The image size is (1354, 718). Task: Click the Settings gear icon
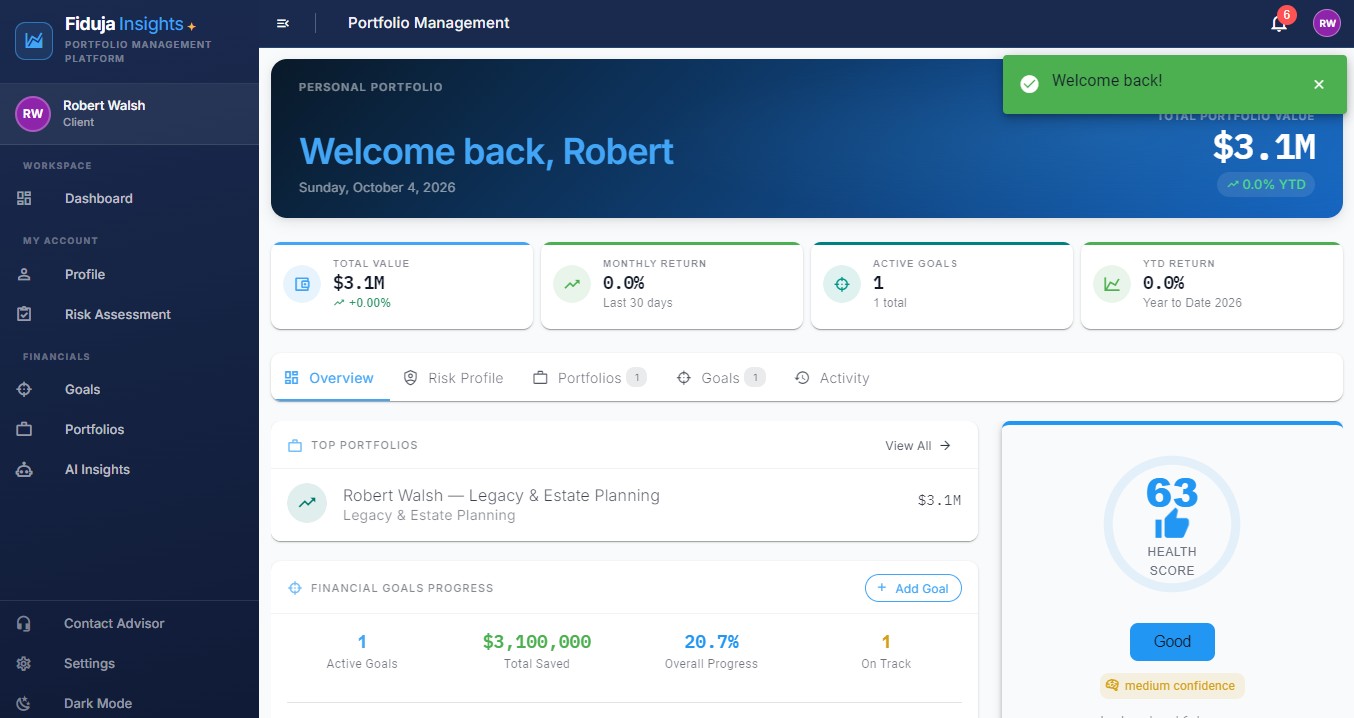[x=24, y=663]
